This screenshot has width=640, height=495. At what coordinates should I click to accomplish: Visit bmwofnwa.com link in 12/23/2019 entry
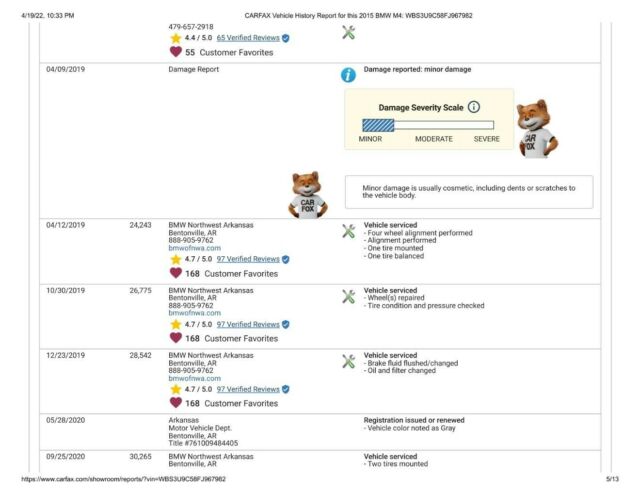pos(195,378)
